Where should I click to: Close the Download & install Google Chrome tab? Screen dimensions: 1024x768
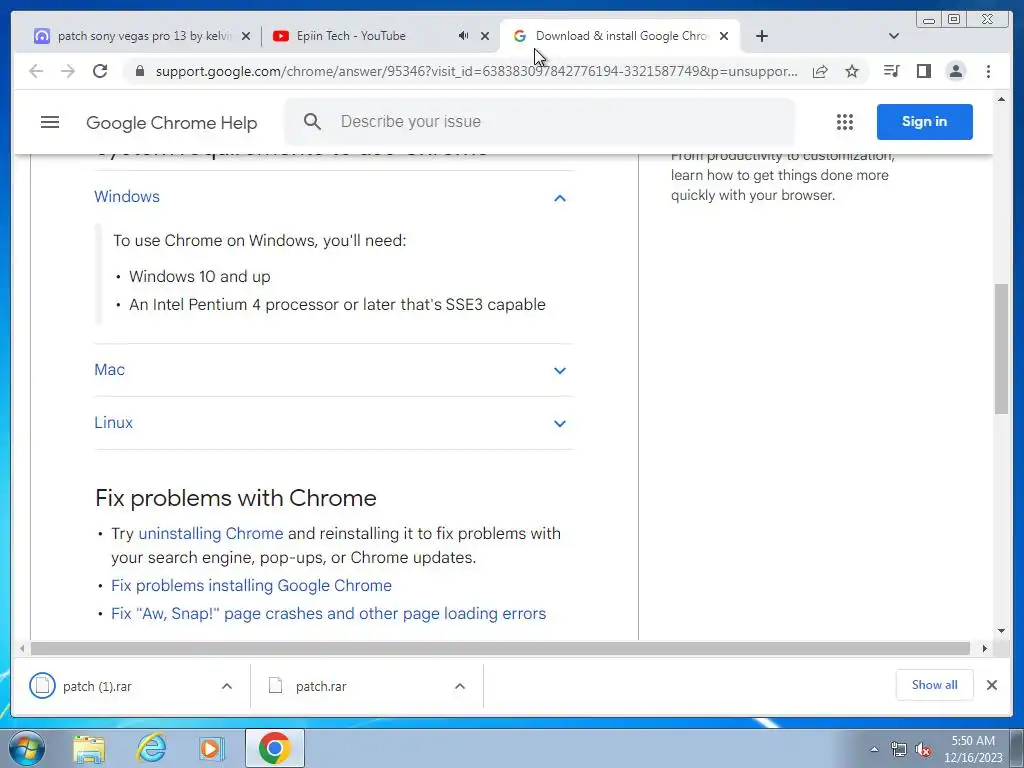click(x=724, y=37)
